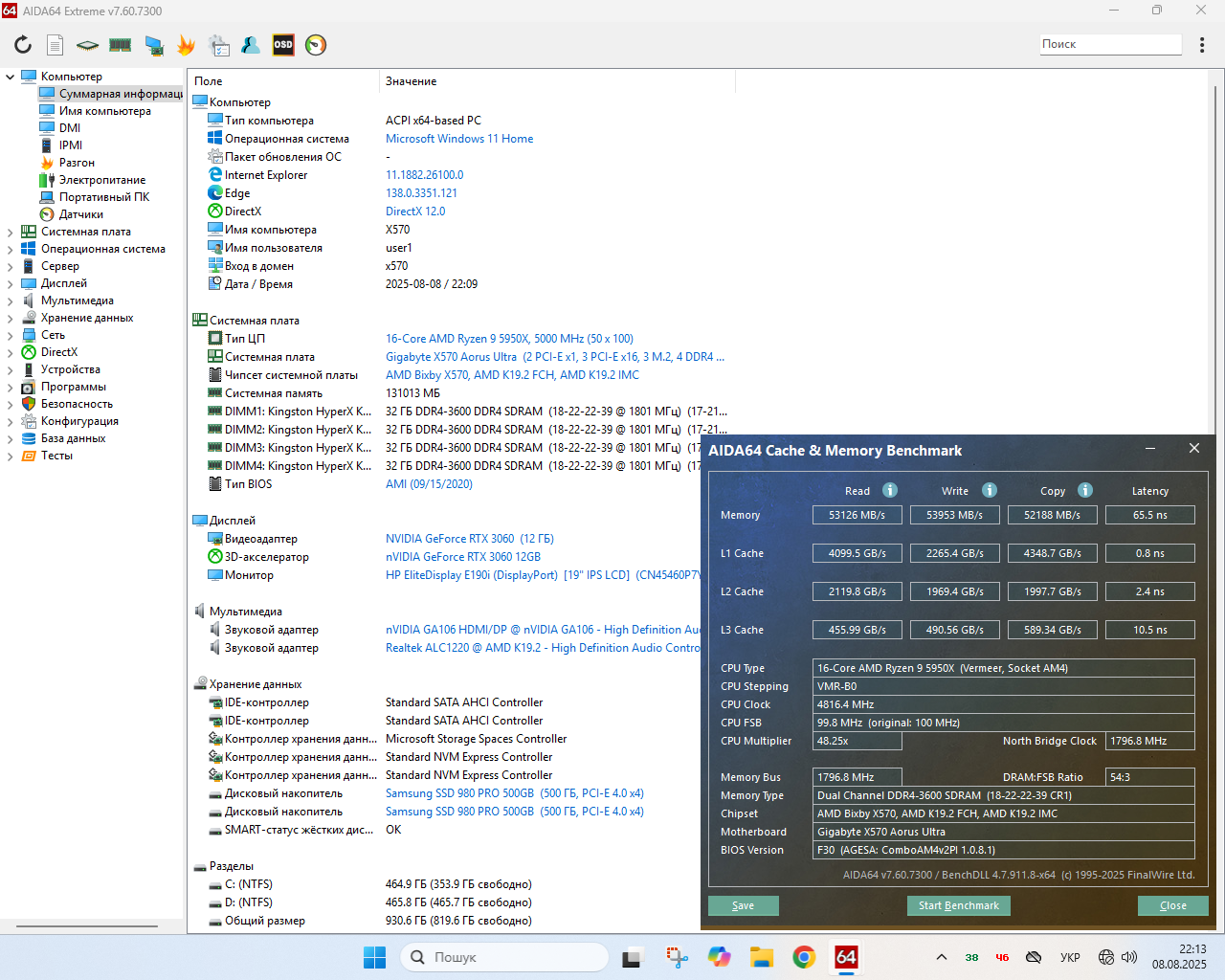Select Безопасность in the tree
This screenshot has height=980, width=1225.
tap(77, 404)
